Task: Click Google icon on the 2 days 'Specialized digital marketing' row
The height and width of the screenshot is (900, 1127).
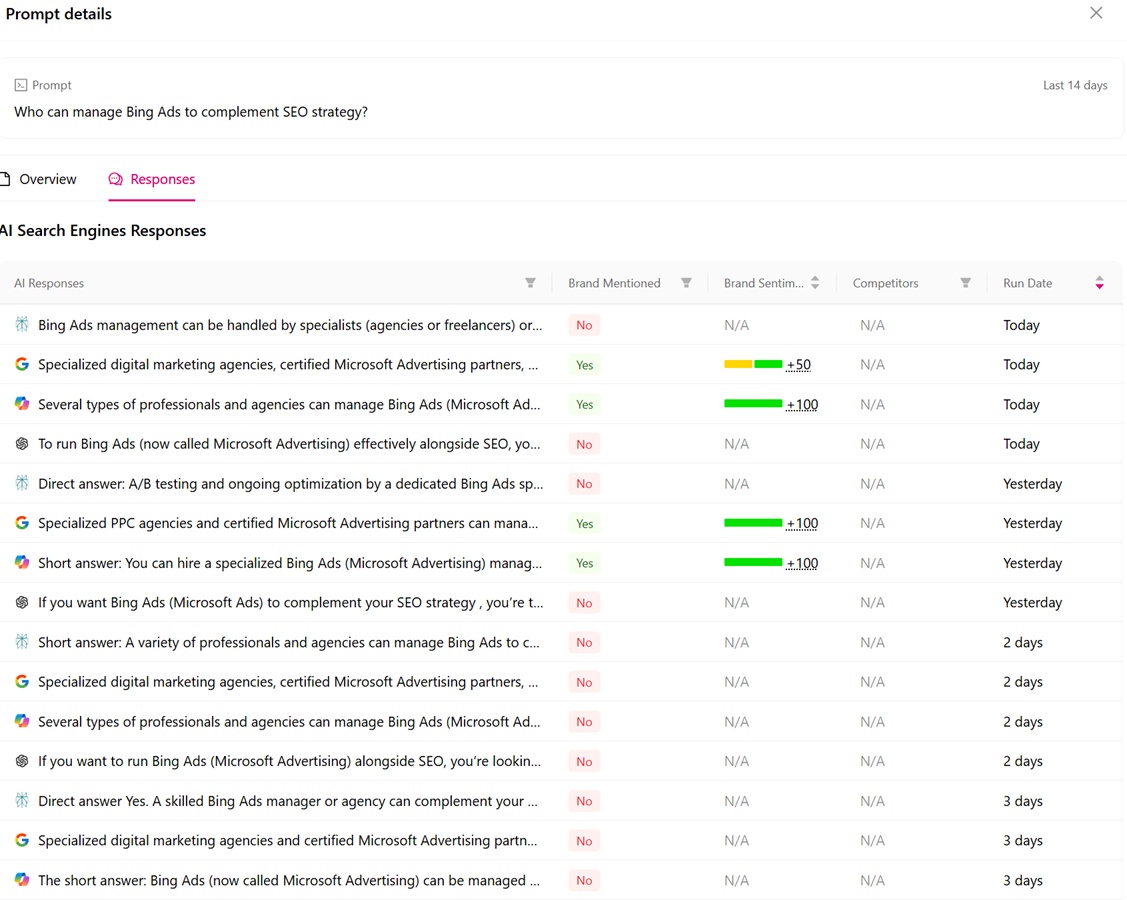Action: 22,681
